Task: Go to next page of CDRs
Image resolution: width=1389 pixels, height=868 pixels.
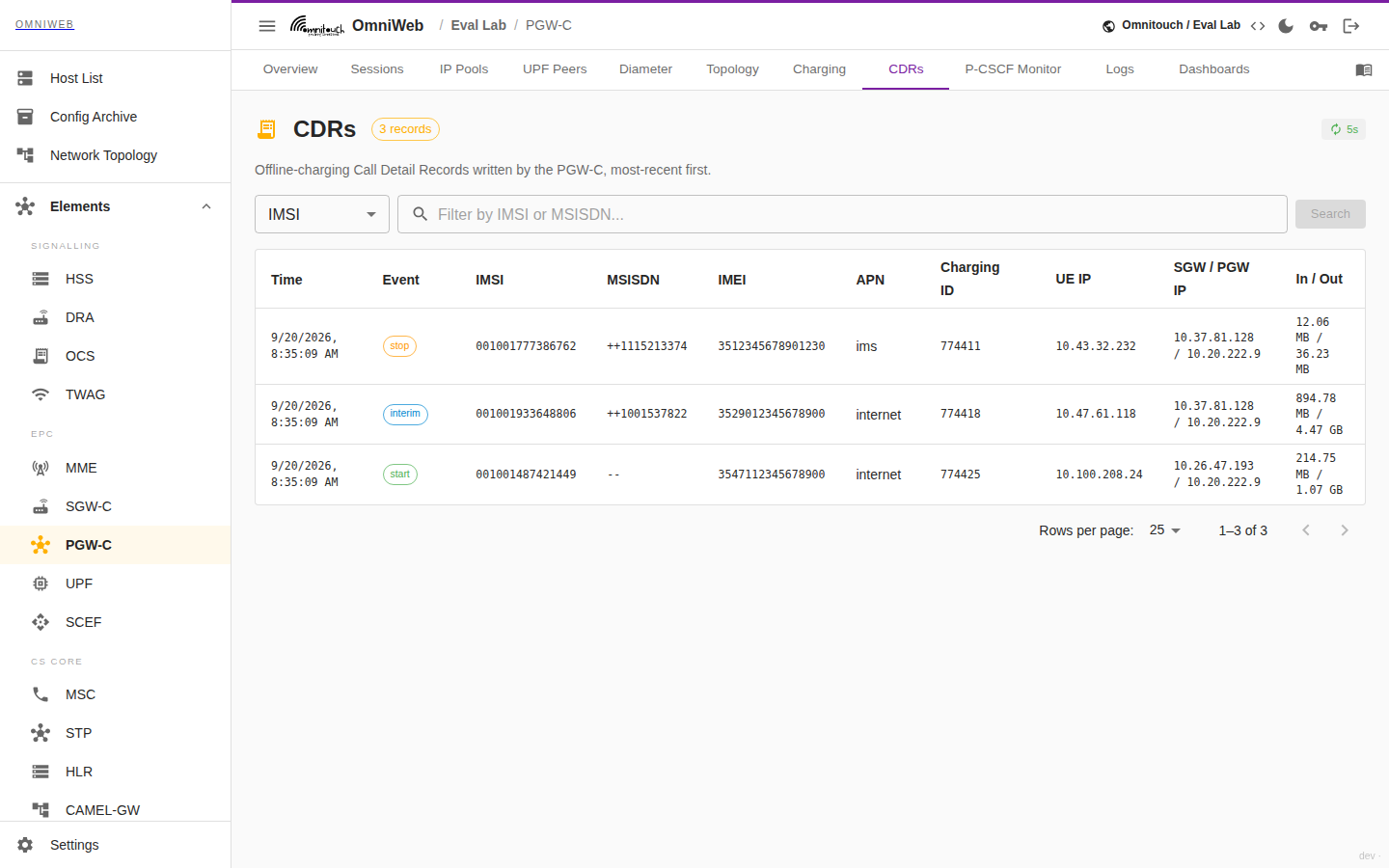Action: click(1345, 530)
